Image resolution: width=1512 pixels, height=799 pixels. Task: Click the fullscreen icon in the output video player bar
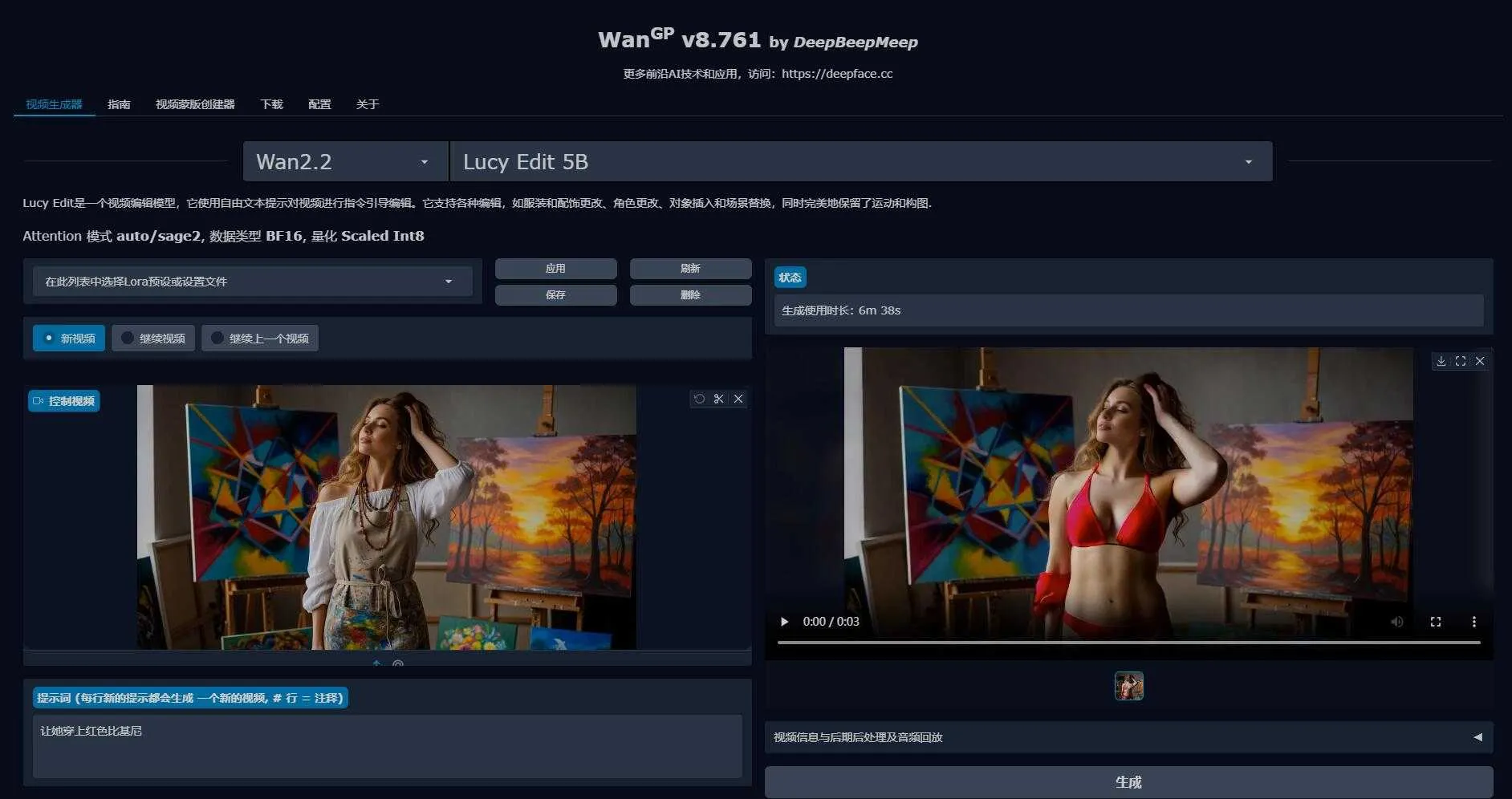[1435, 622]
